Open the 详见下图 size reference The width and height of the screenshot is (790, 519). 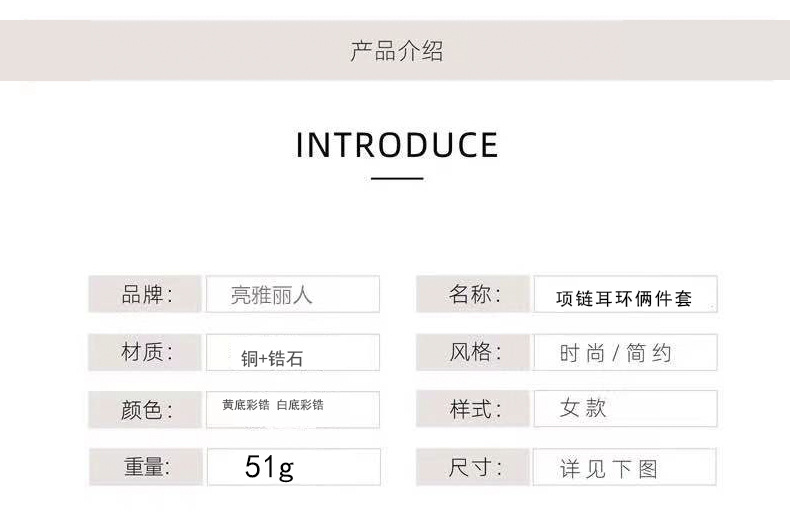[x=625, y=468]
